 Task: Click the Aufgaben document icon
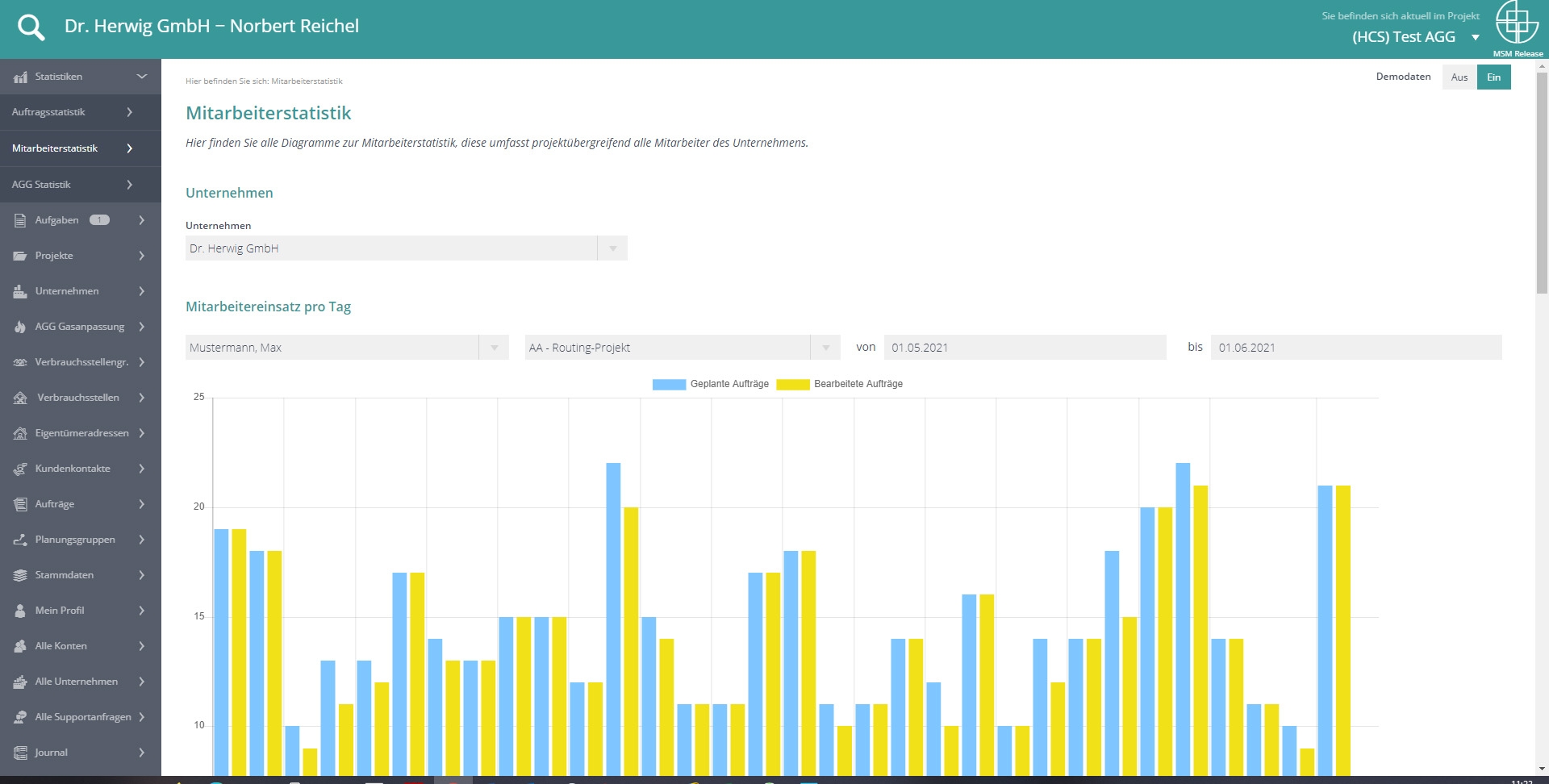click(20, 220)
